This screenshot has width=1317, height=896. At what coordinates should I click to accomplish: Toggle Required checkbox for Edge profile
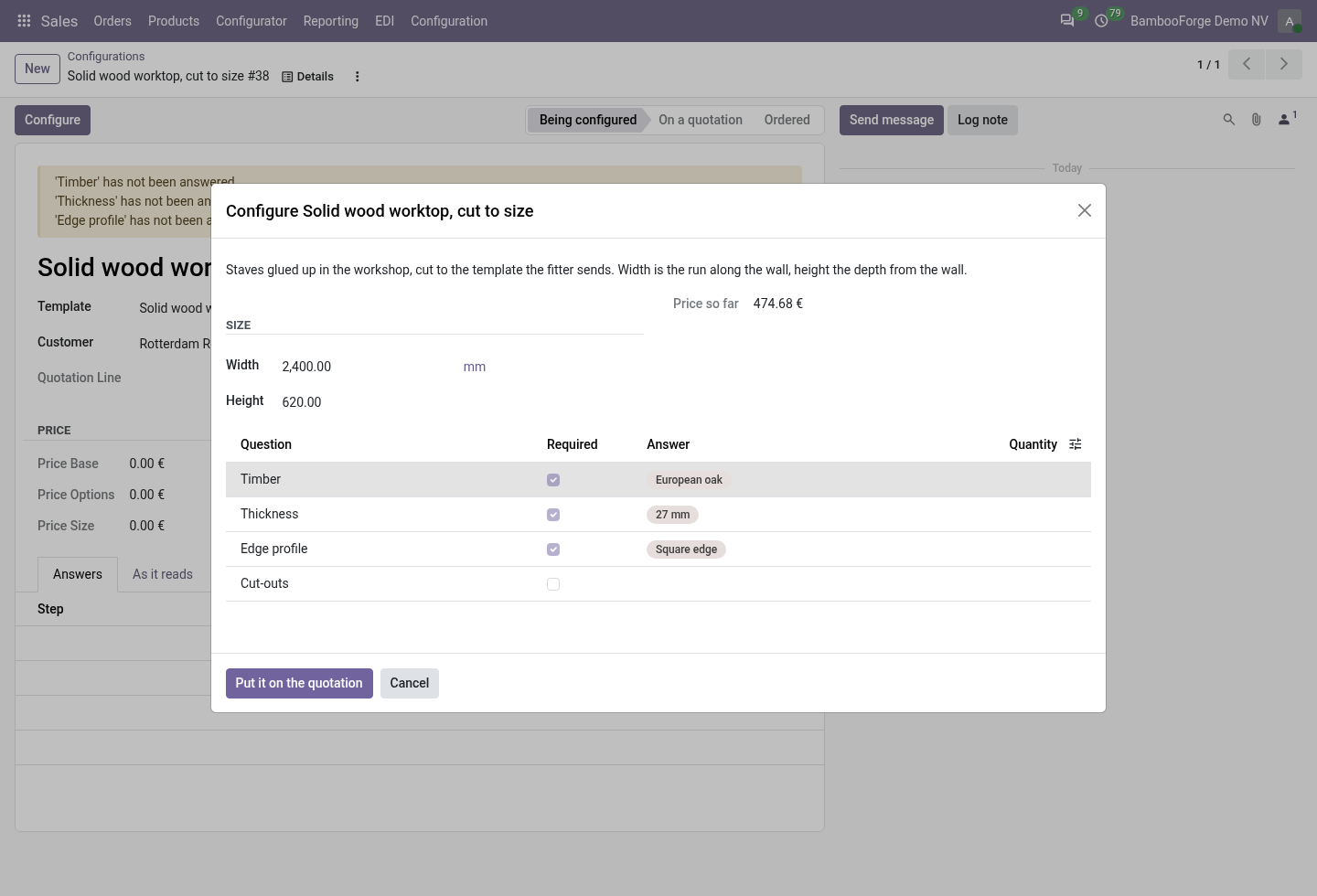point(553,549)
